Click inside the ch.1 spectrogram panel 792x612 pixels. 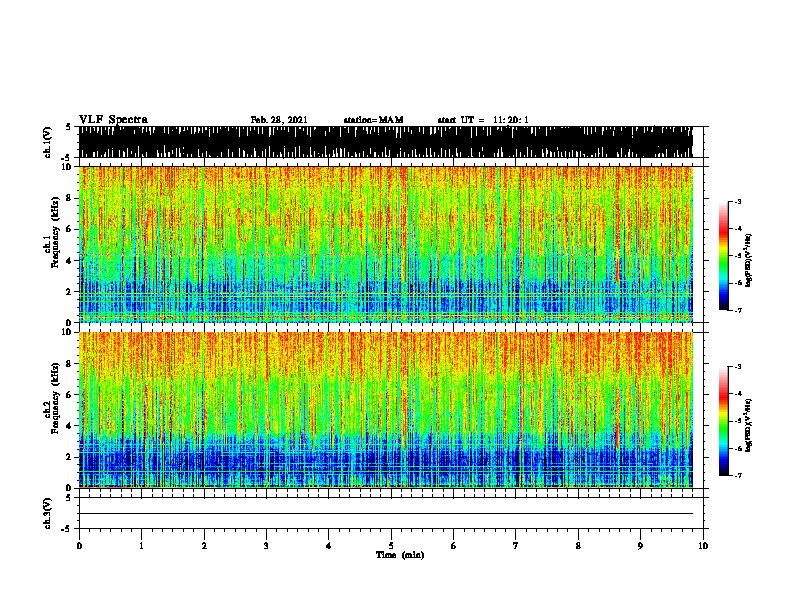tap(385, 244)
